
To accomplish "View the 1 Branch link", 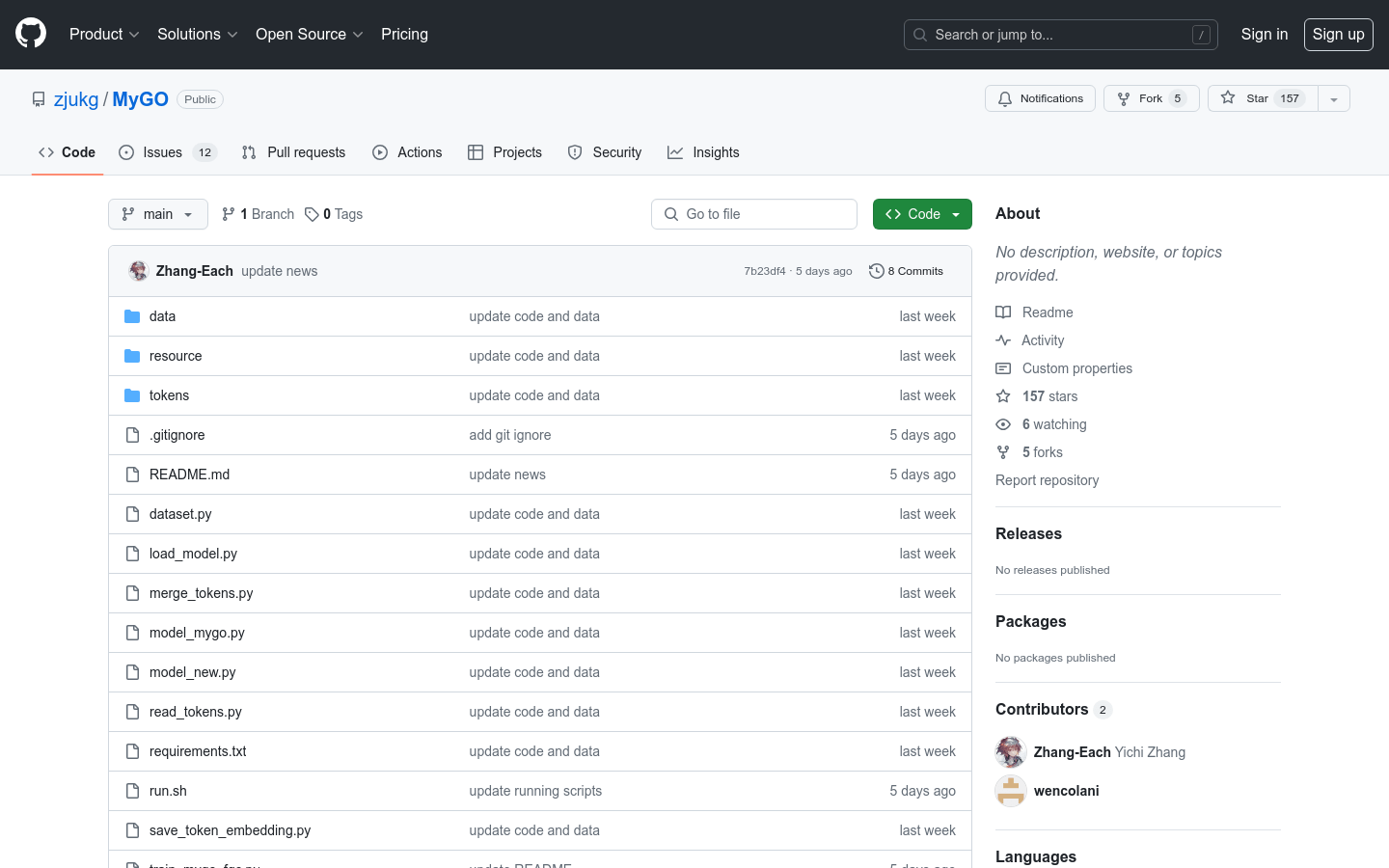I will coord(258,214).
